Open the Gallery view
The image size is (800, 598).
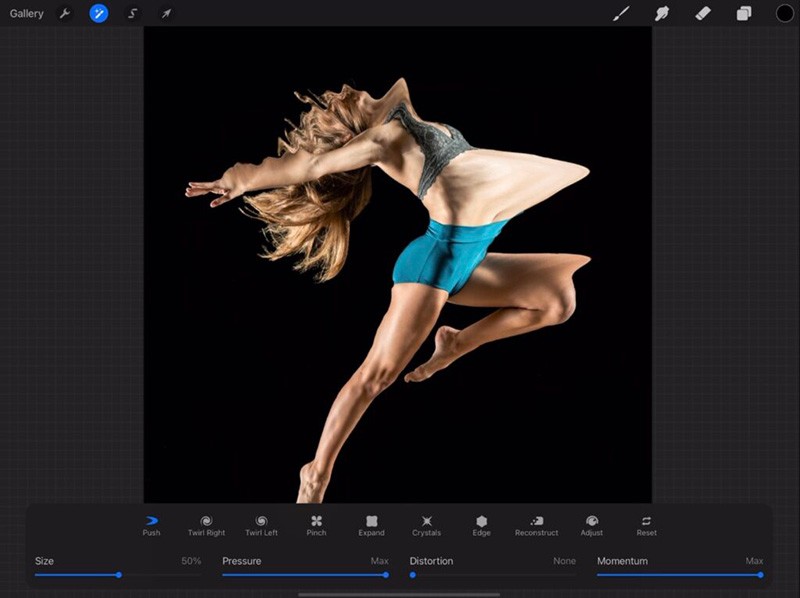click(27, 14)
